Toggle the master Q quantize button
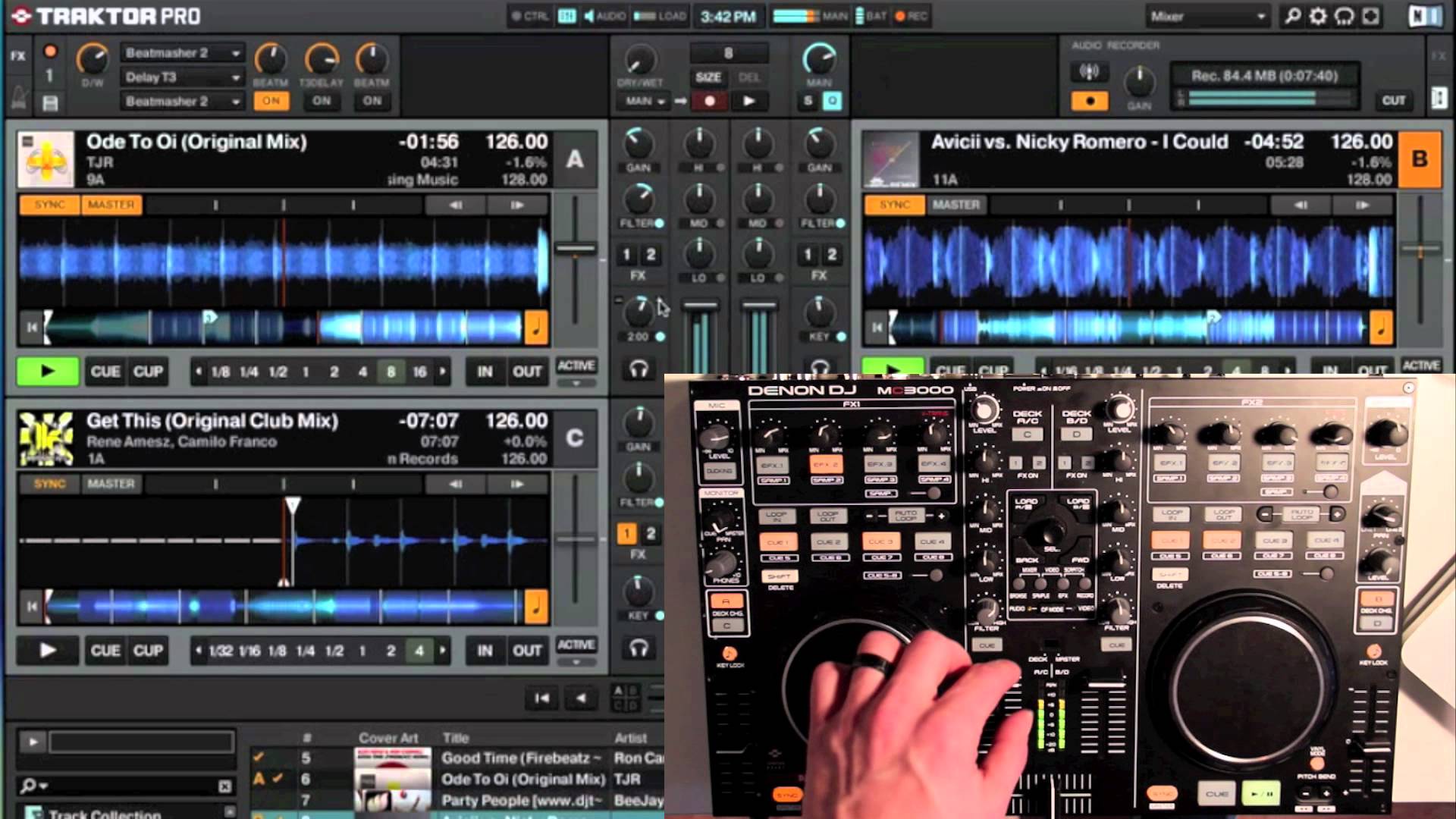Screen dimensions: 1456x819 [832, 101]
